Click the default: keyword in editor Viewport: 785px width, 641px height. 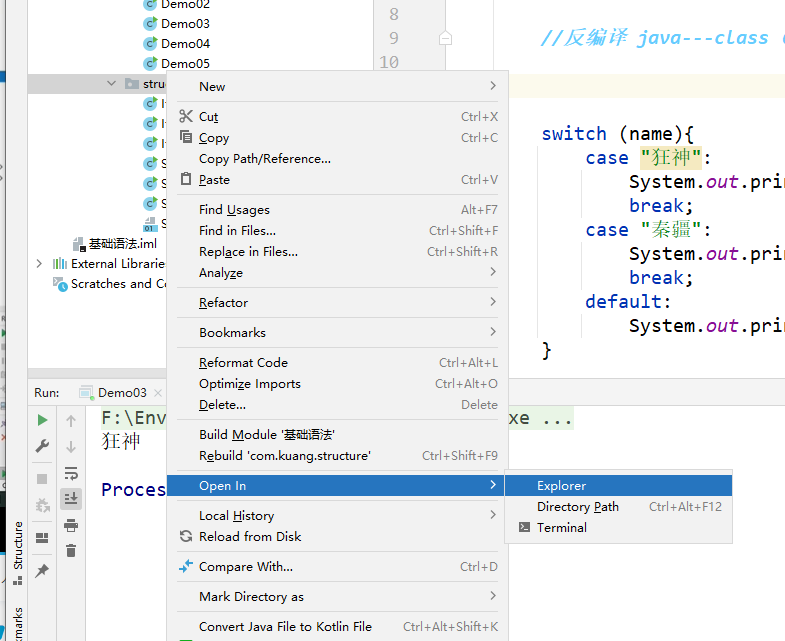click(x=628, y=302)
